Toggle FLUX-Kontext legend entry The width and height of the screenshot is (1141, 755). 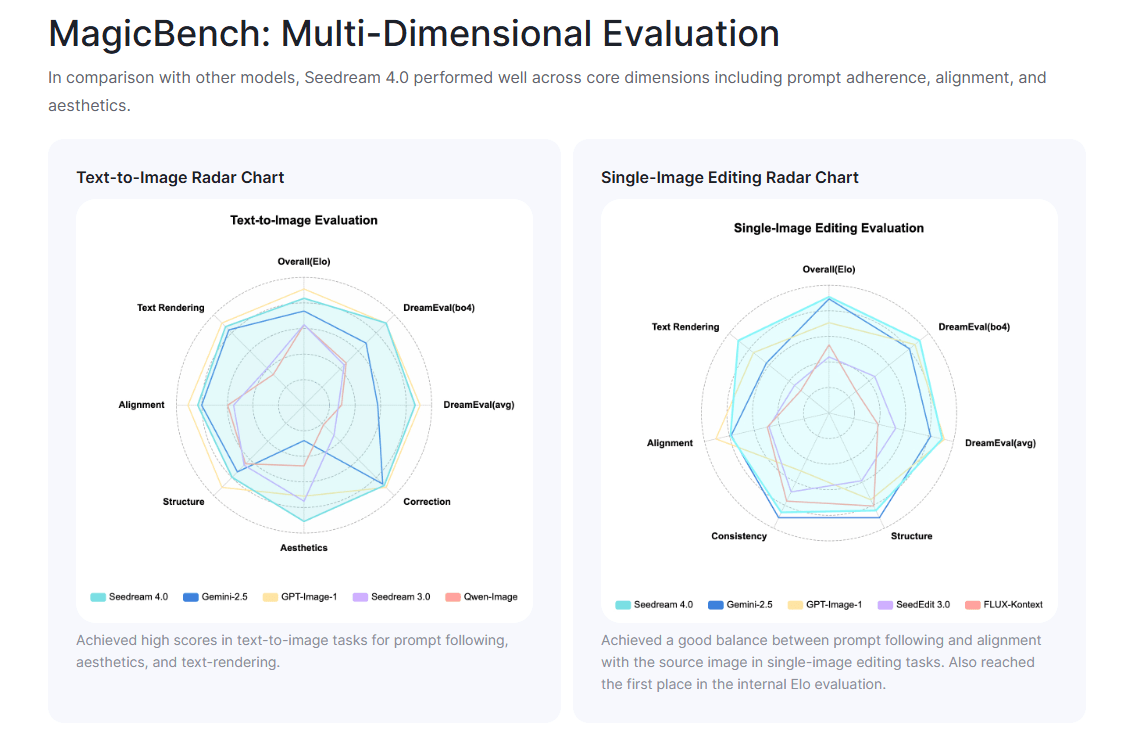pyautogui.click(x=1004, y=604)
